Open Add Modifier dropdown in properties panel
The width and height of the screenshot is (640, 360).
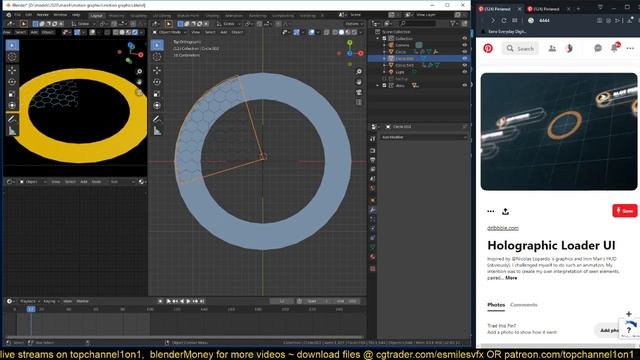point(424,137)
